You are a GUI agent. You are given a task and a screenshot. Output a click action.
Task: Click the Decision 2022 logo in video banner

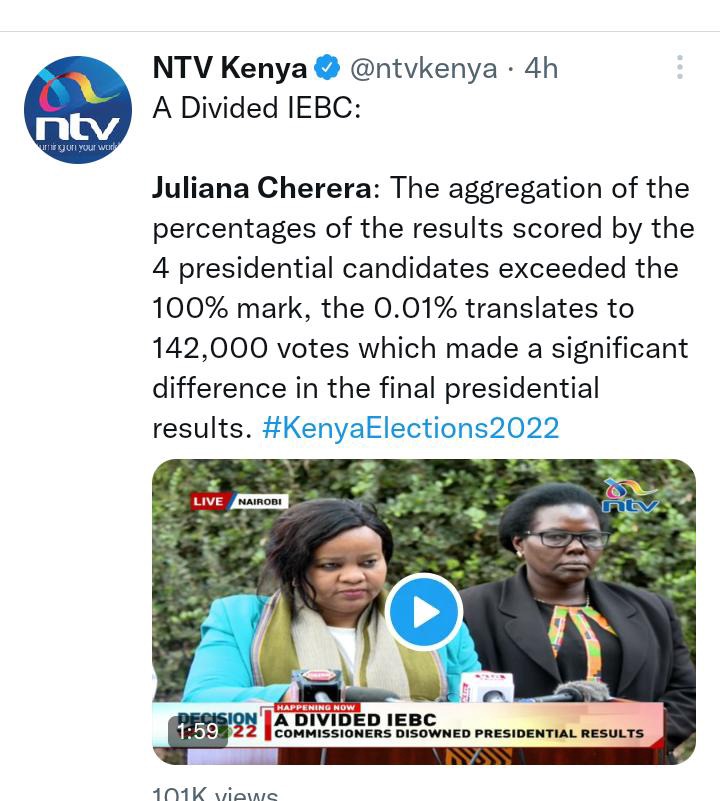tap(217, 725)
